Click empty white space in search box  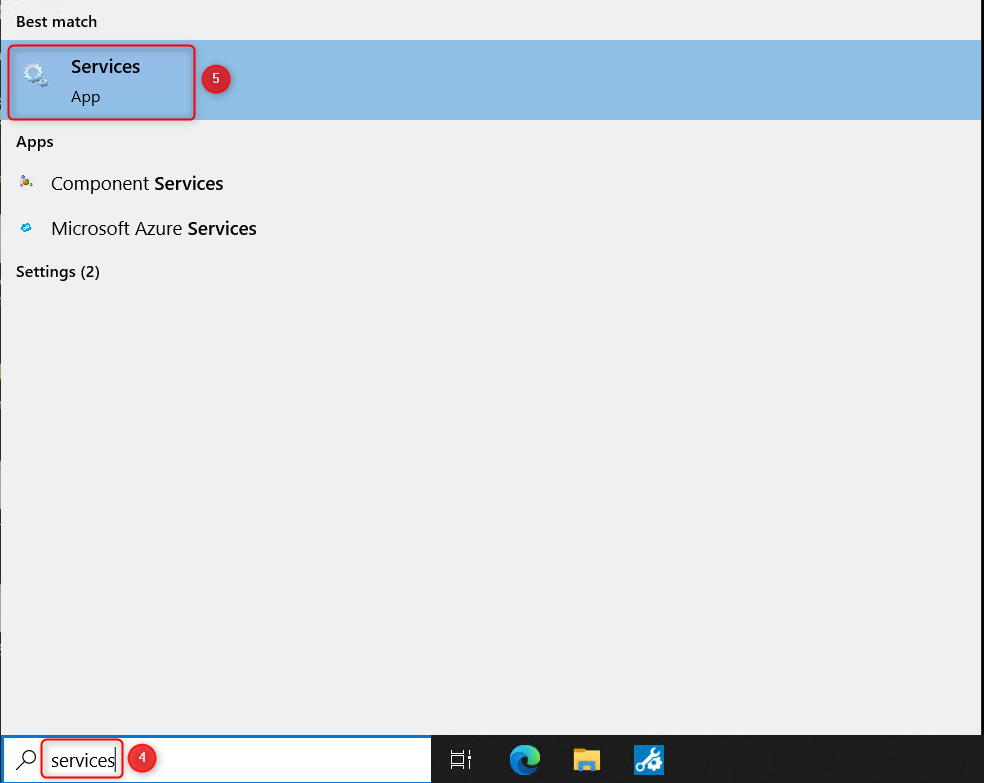coord(300,760)
